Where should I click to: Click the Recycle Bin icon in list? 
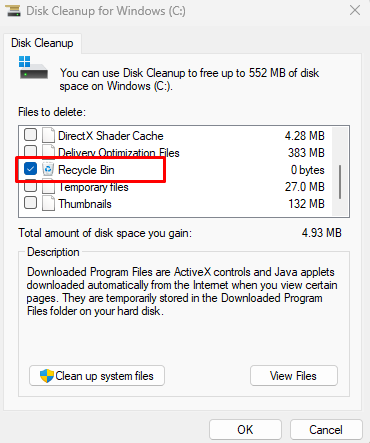pyautogui.click(x=48, y=170)
